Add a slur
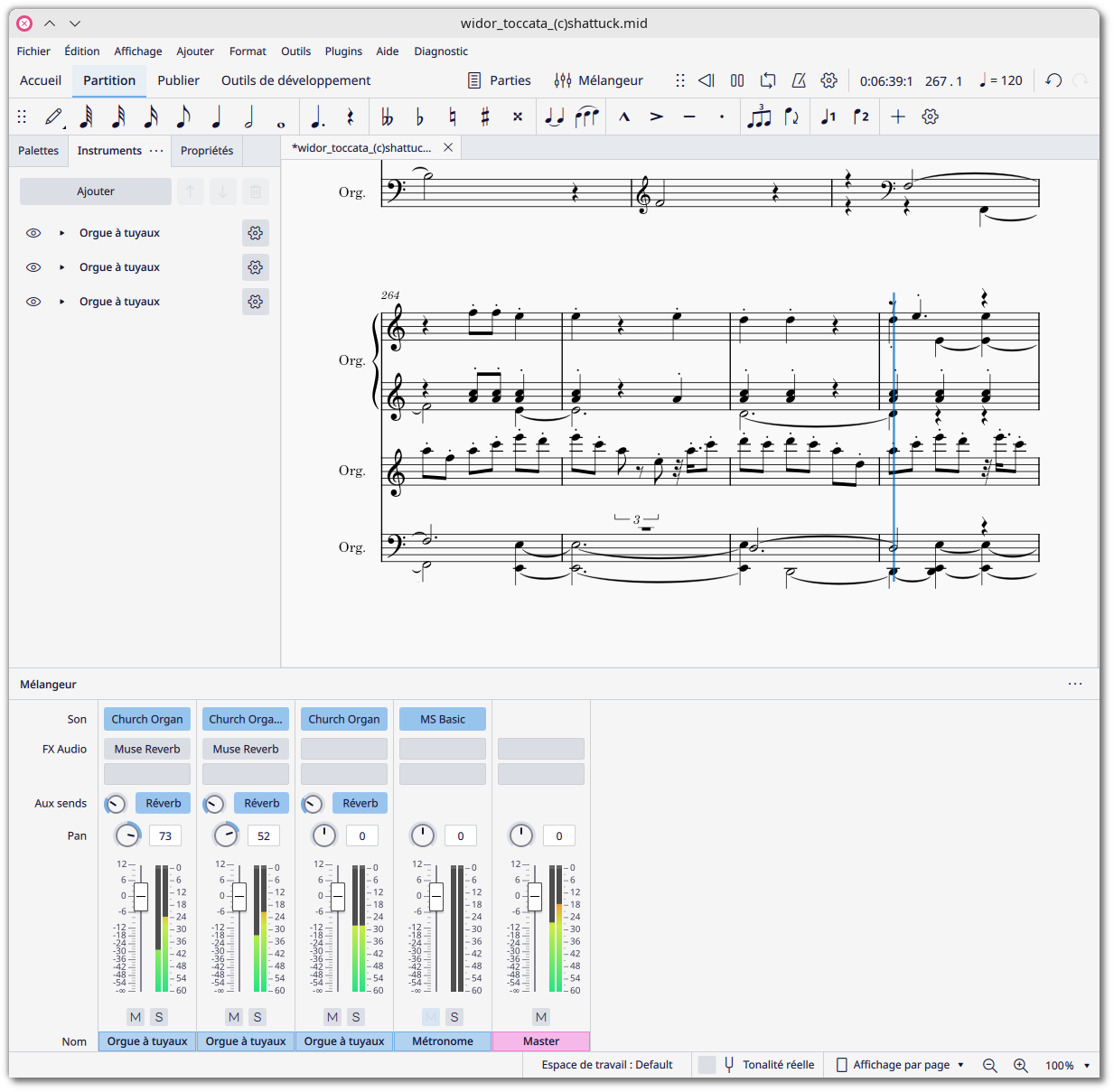This screenshot has height=1092, width=1114. tap(587, 117)
